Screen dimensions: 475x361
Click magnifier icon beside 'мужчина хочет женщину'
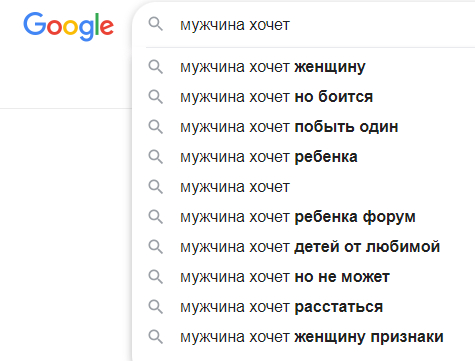click(156, 67)
